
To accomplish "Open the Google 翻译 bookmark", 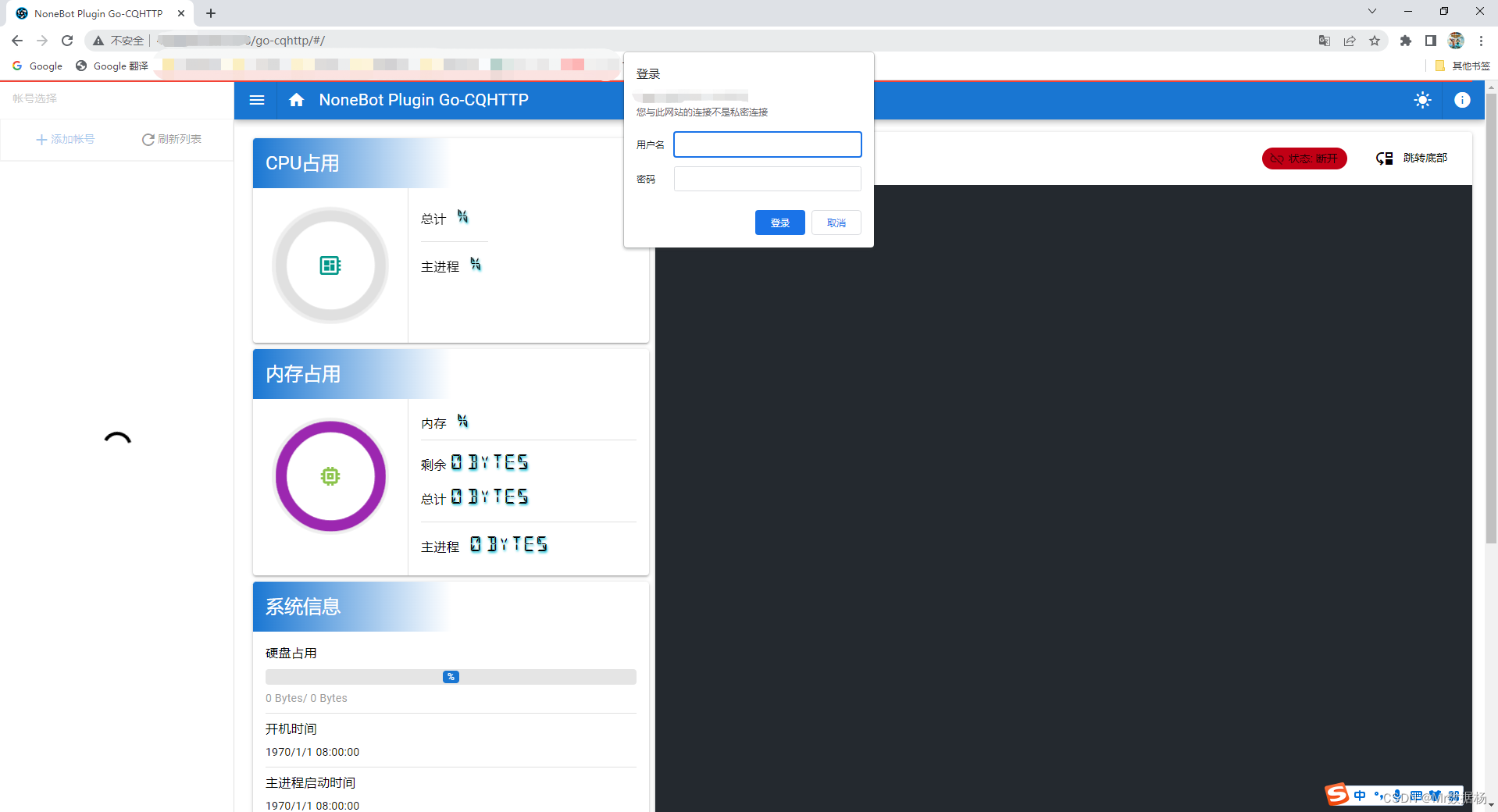I will click(x=112, y=66).
